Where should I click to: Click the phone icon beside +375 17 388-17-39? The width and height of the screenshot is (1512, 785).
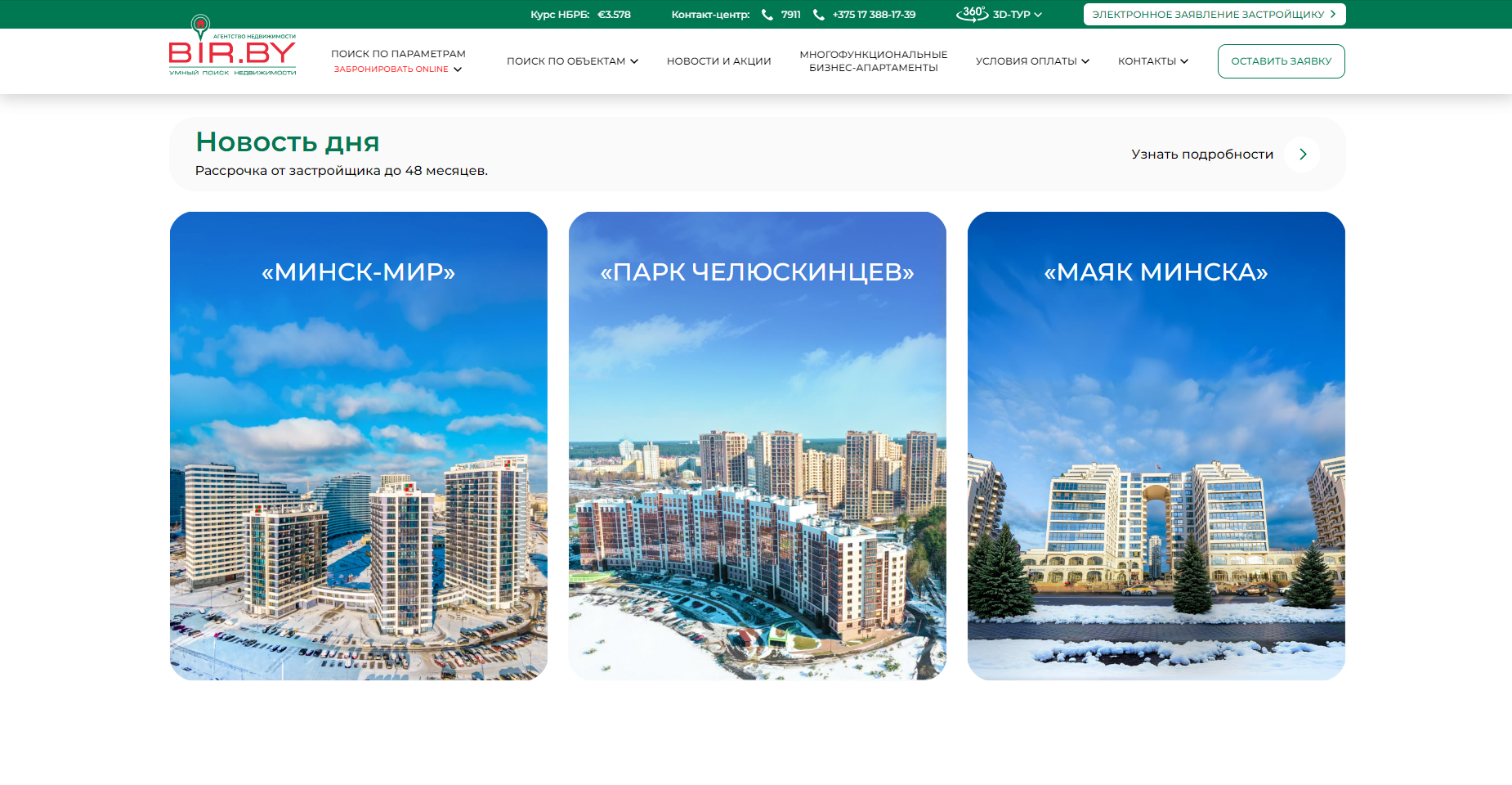[818, 15]
